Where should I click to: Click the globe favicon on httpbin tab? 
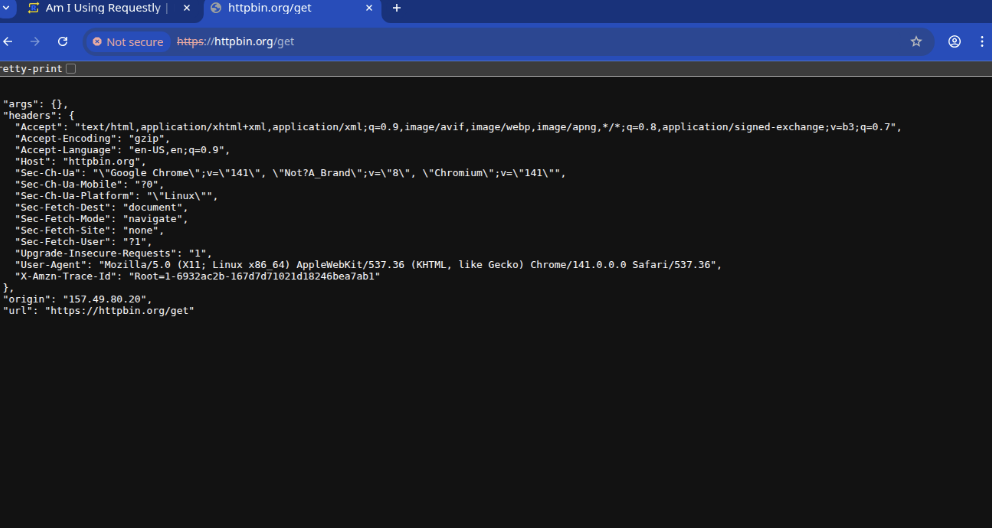(216, 8)
